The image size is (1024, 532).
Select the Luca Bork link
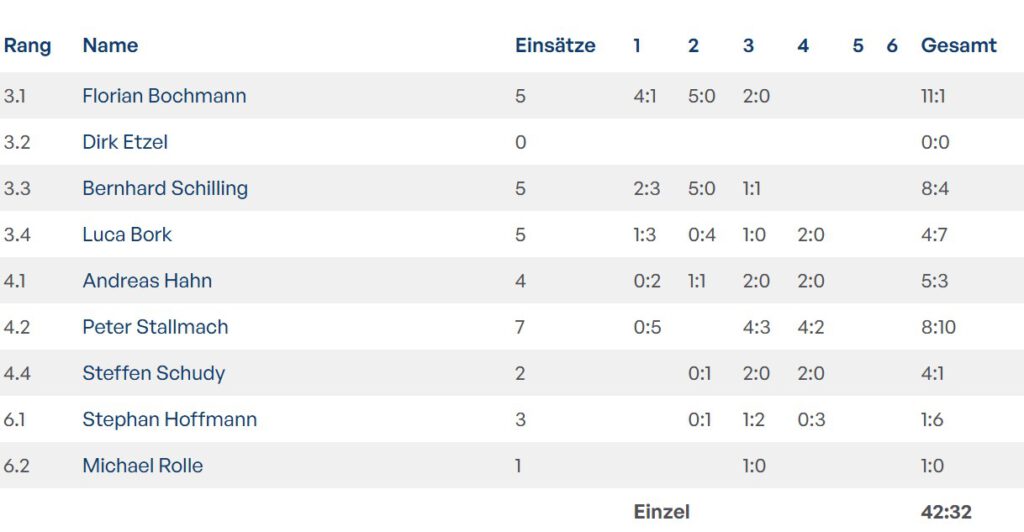click(127, 234)
